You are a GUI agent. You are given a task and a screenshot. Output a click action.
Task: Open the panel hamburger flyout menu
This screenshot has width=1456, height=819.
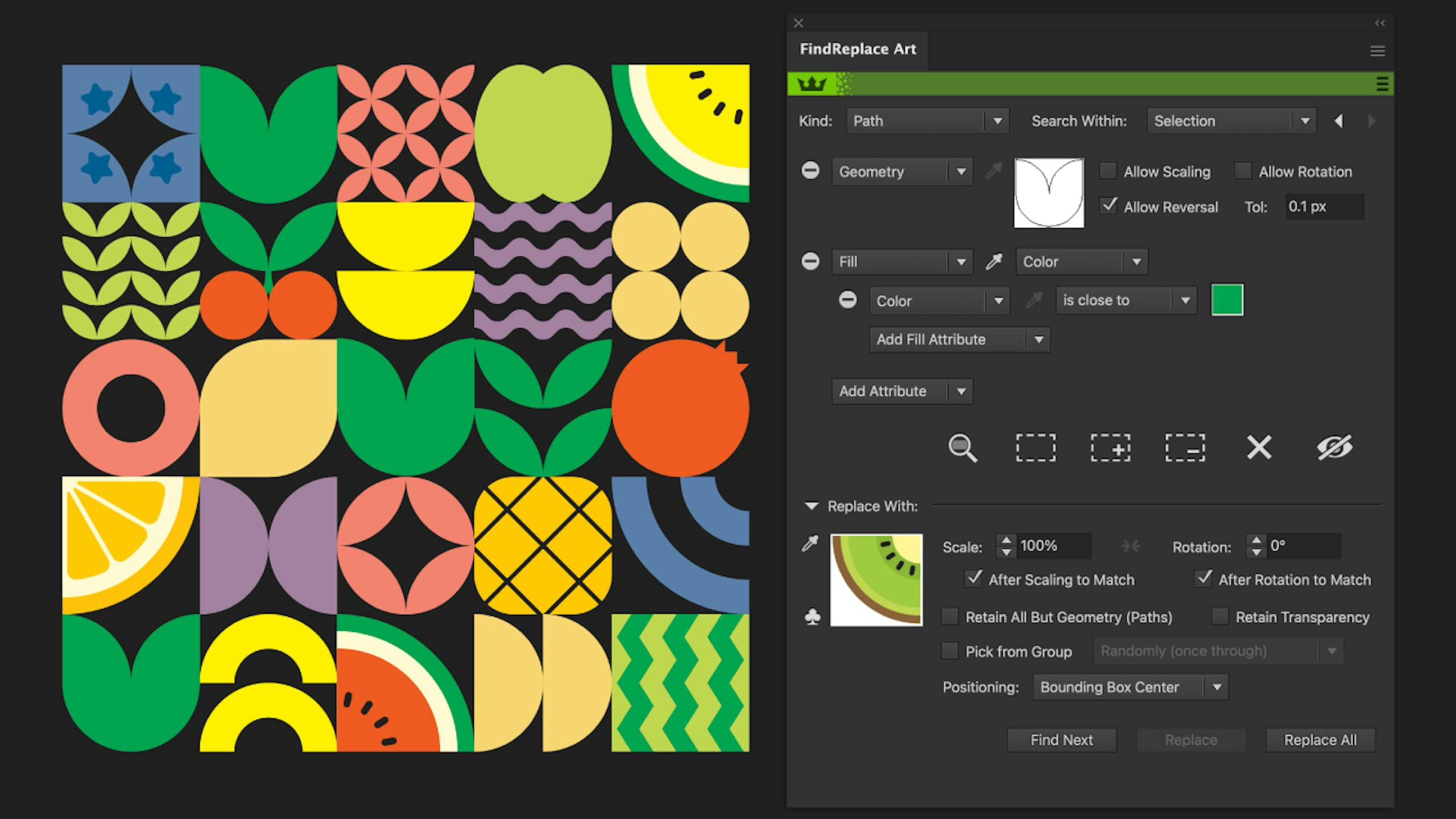tap(1377, 51)
